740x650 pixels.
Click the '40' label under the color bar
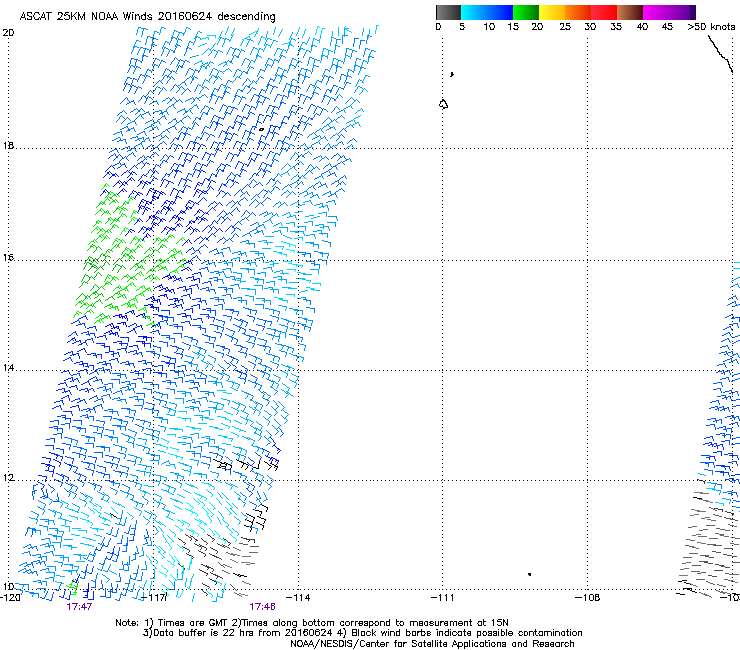642,26
